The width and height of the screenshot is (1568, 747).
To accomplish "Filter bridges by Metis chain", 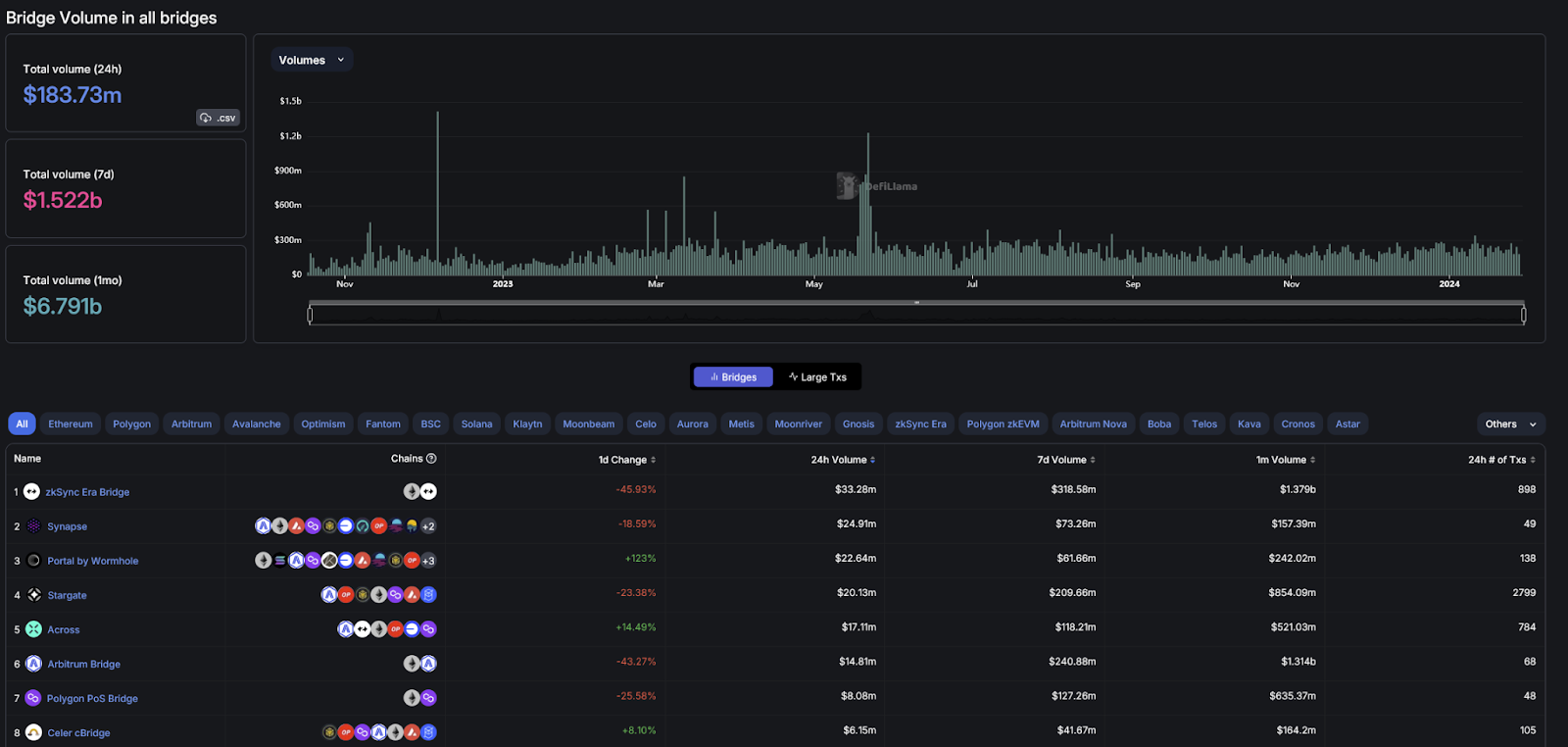I will 742,424.
